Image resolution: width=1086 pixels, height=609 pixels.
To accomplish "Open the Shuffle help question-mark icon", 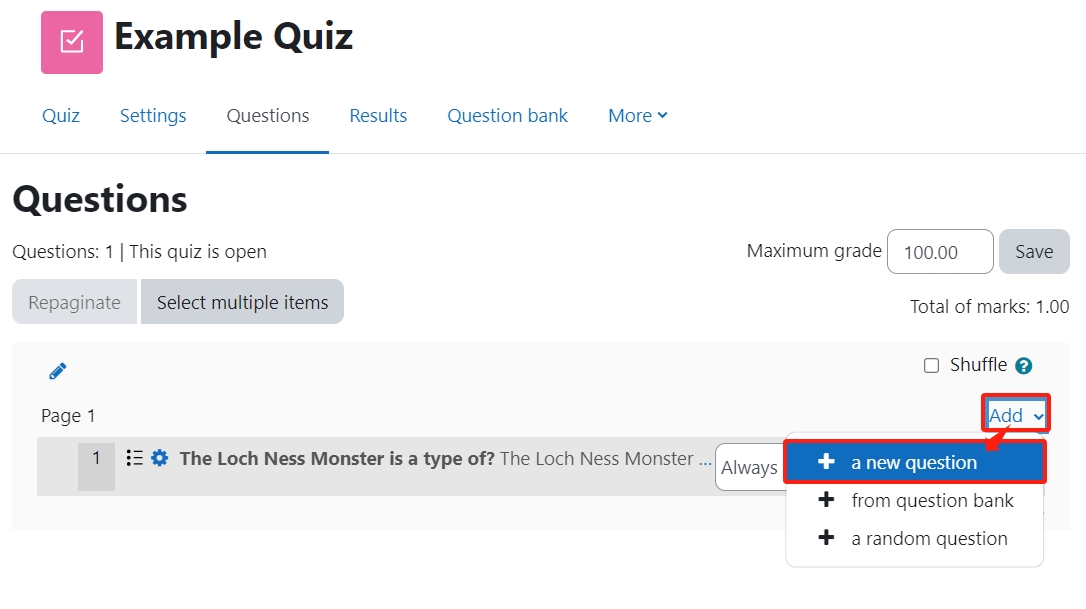I will [1023, 366].
